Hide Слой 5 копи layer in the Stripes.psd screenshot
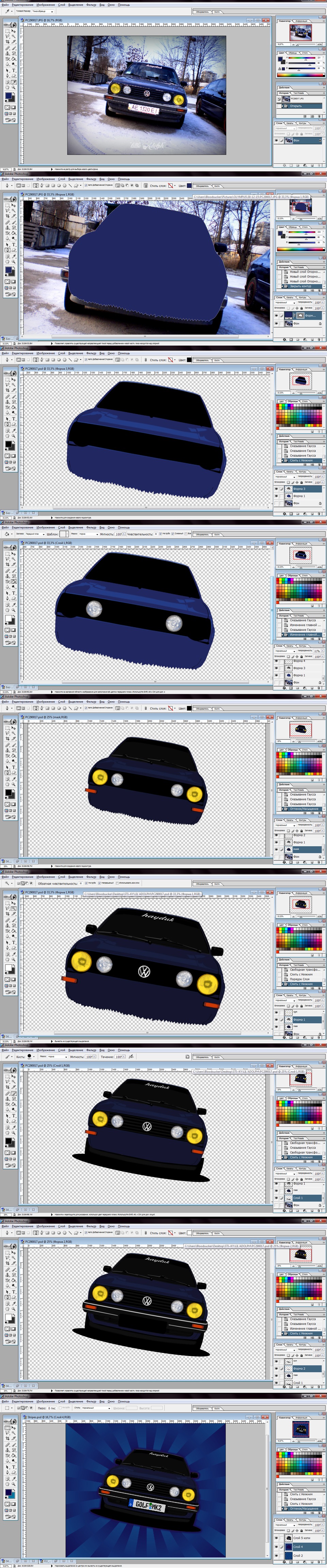 [x=277, y=1538]
